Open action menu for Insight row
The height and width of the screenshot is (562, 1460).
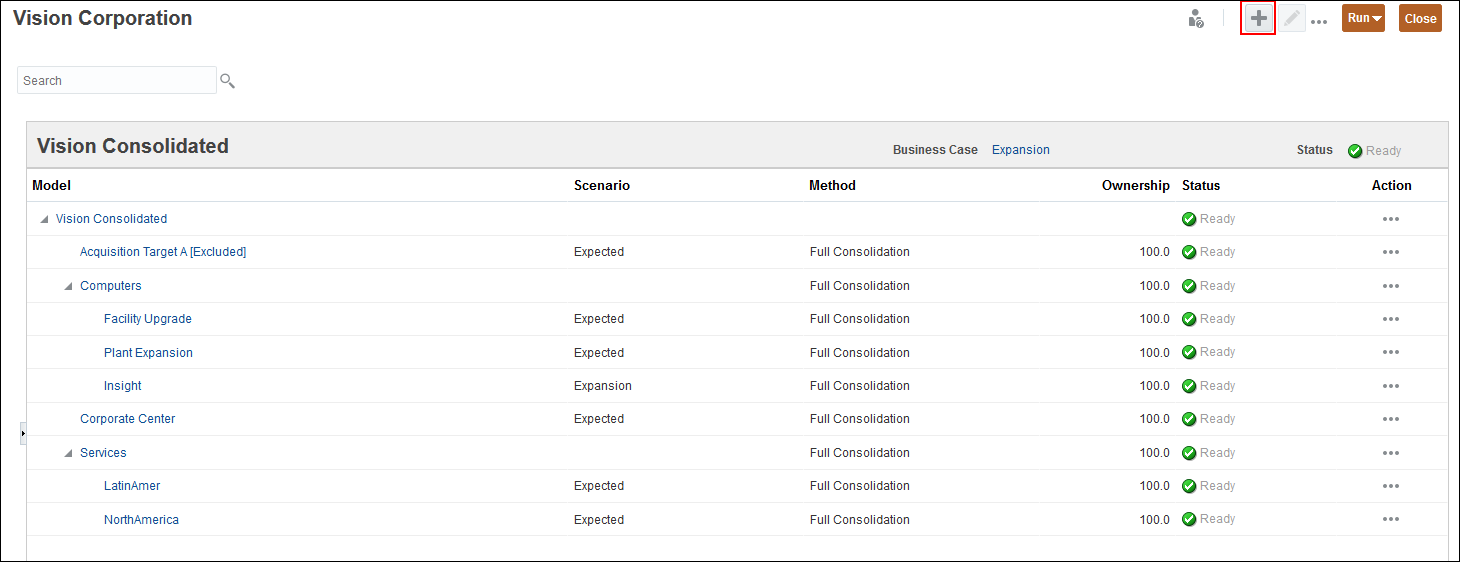(x=1390, y=387)
